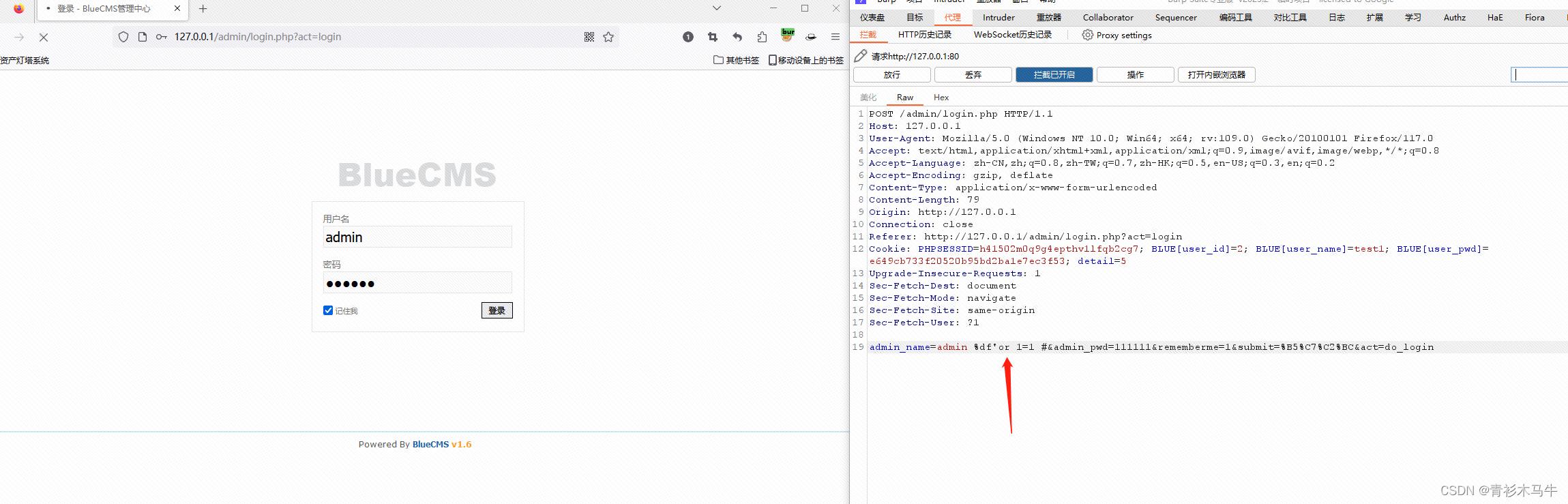Open the WebSocket历史记录 sub-tab
Viewport: 1568px width, 504px height.
click(1013, 35)
